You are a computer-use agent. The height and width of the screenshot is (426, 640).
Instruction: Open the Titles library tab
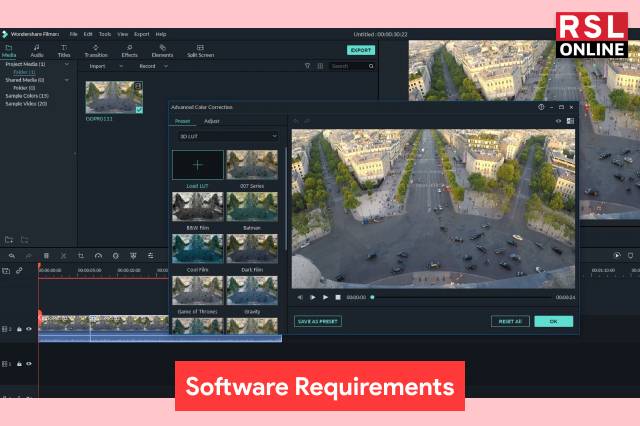[x=64, y=51]
